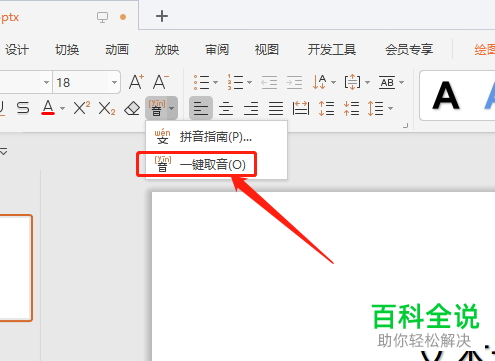Click the decrease indent icon
The width and height of the screenshot is (495, 361).
point(269,82)
